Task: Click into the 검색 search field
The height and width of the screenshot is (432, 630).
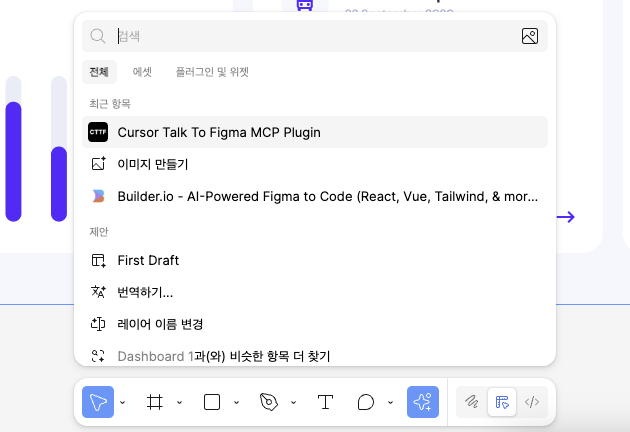Action: pos(315,36)
